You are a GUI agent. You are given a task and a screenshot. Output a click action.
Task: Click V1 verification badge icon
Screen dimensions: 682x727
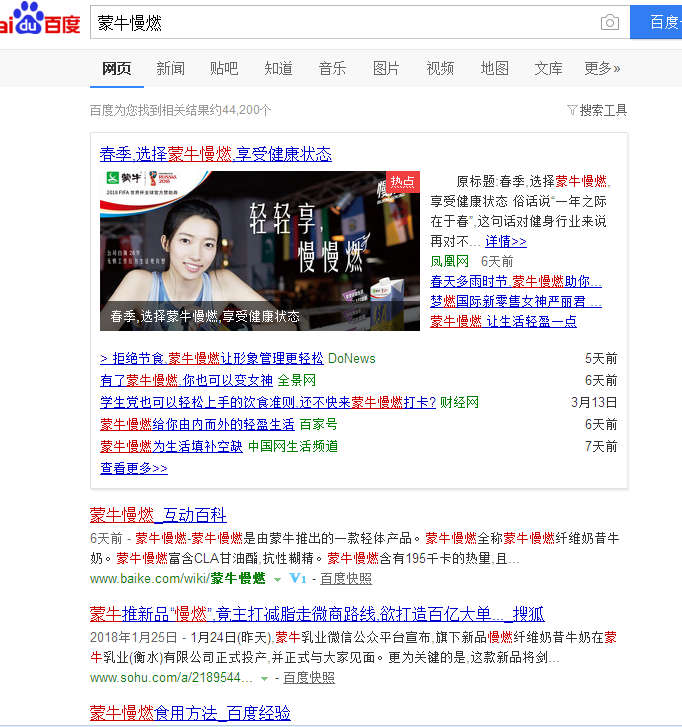coord(298,578)
